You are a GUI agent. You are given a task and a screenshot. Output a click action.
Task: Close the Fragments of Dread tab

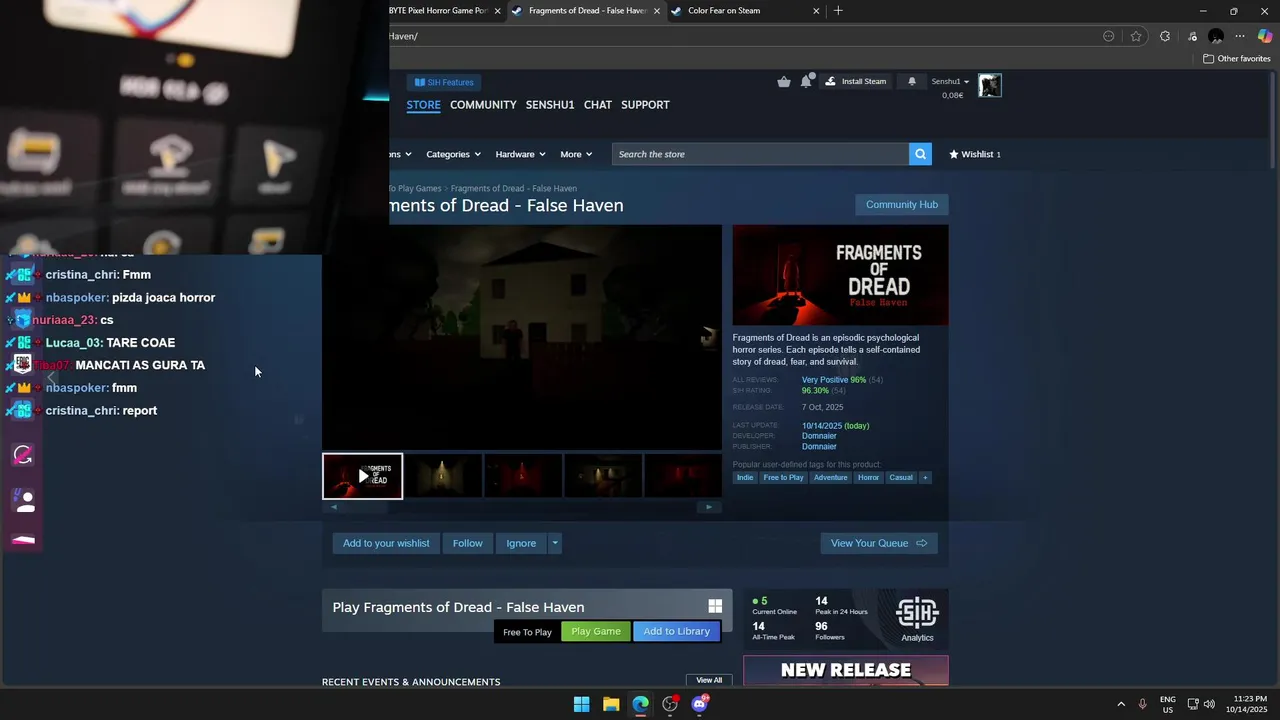coord(657,11)
